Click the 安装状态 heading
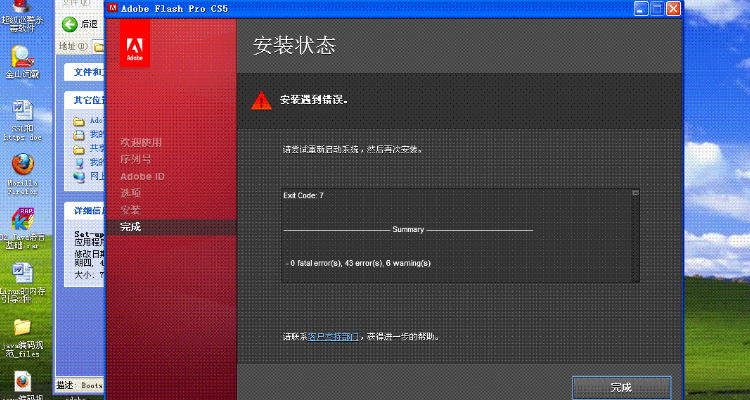 (x=294, y=45)
